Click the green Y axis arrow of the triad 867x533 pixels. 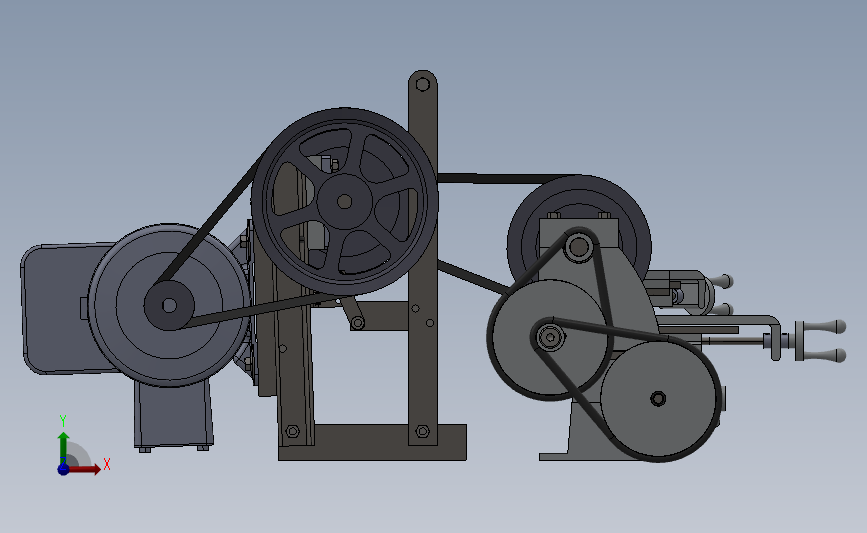(x=64, y=448)
